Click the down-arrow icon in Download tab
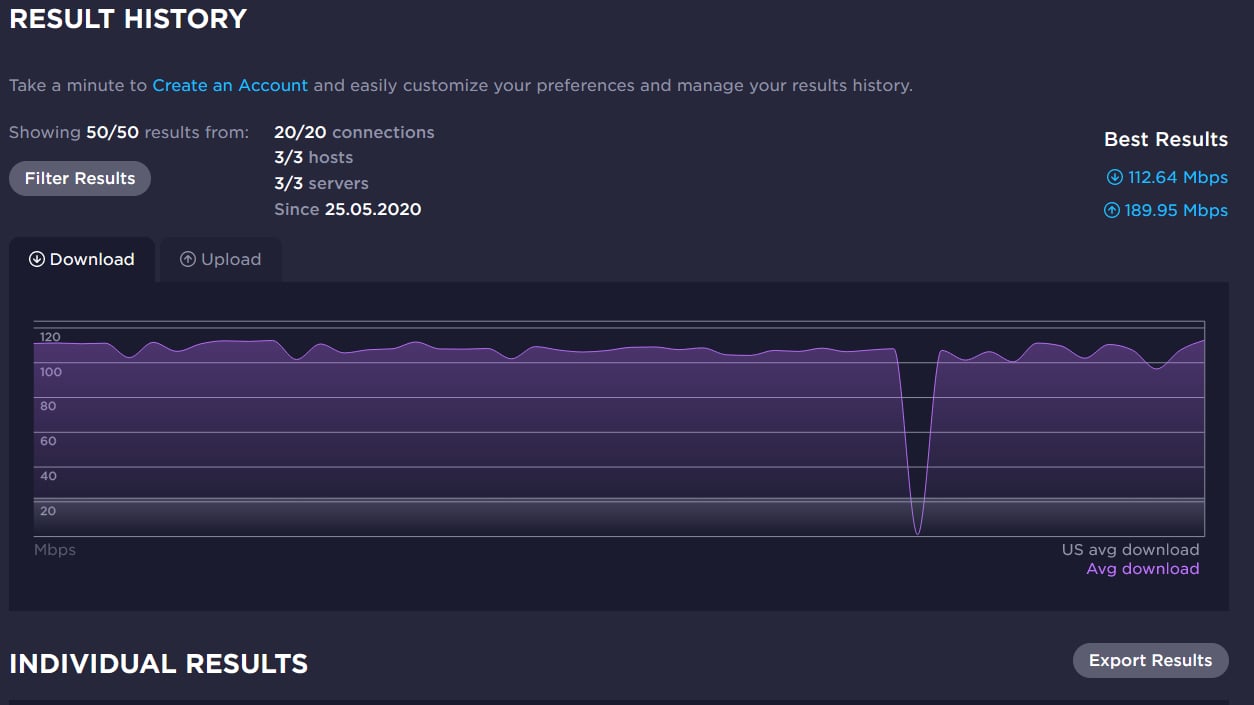Image resolution: width=1254 pixels, height=705 pixels. pos(37,260)
